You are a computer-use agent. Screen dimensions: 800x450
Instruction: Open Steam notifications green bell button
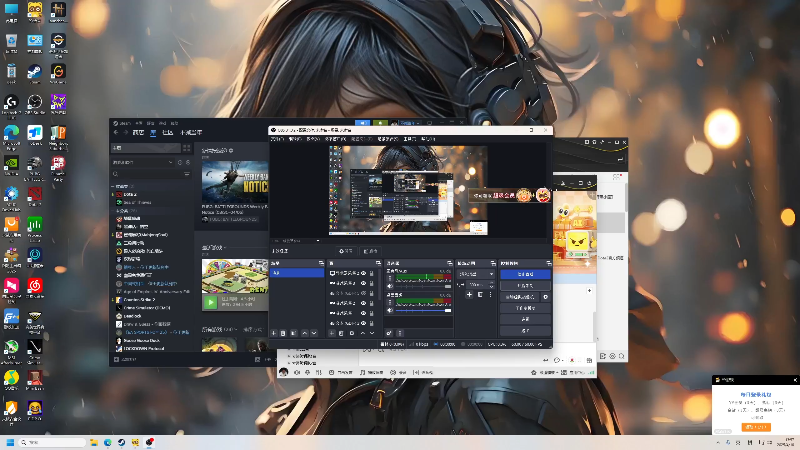click(x=380, y=123)
